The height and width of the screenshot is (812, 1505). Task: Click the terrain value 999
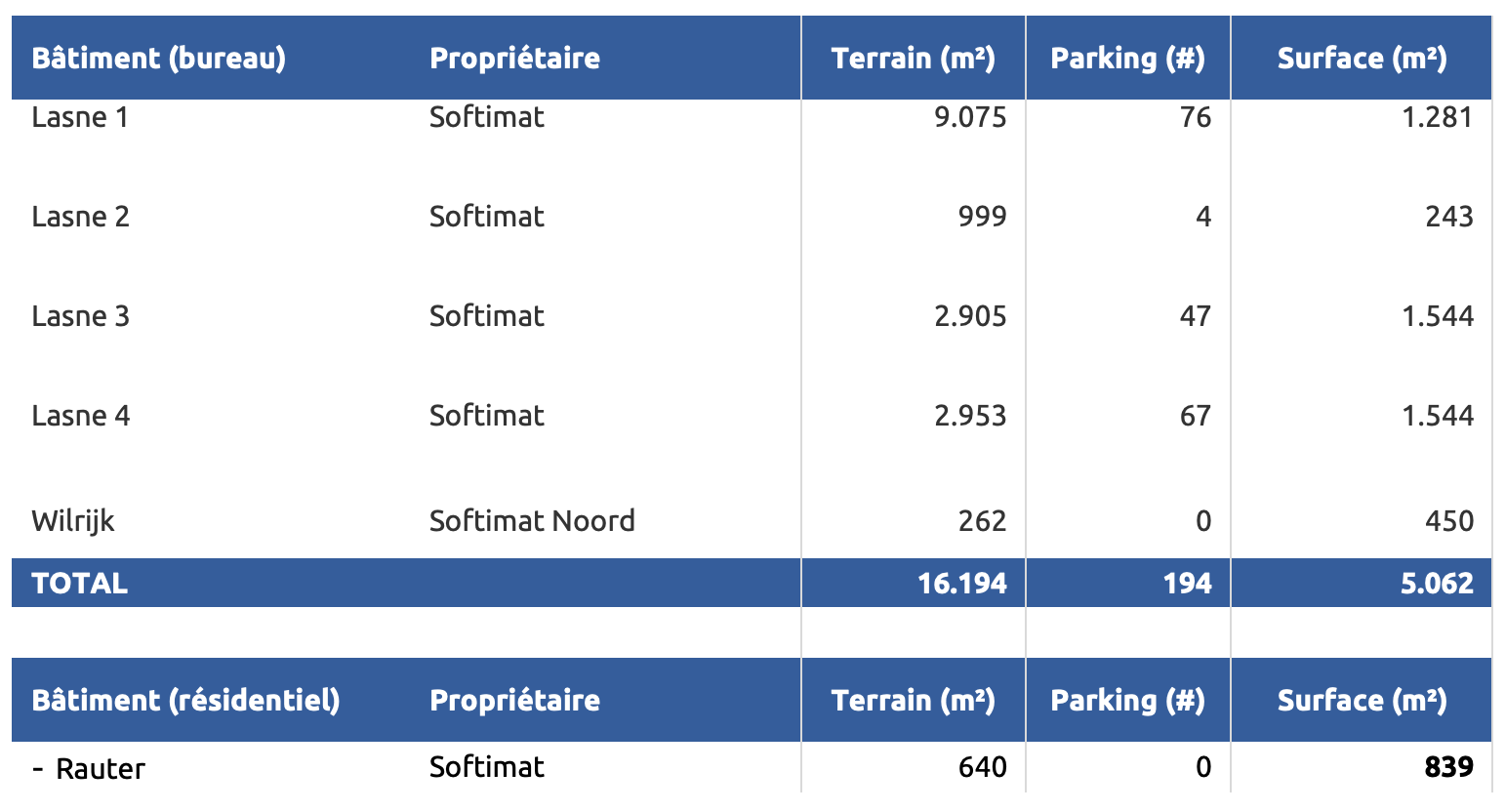click(x=982, y=217)
